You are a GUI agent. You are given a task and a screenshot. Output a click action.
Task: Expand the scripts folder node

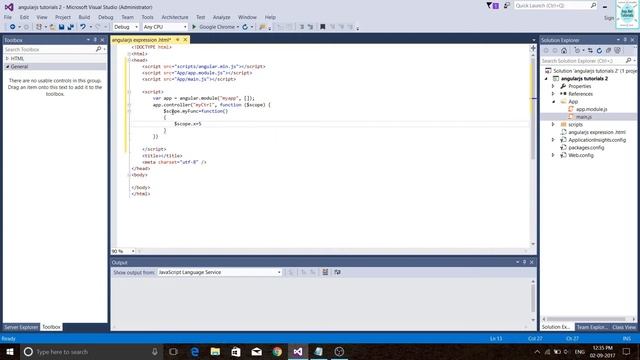[553, 124]
